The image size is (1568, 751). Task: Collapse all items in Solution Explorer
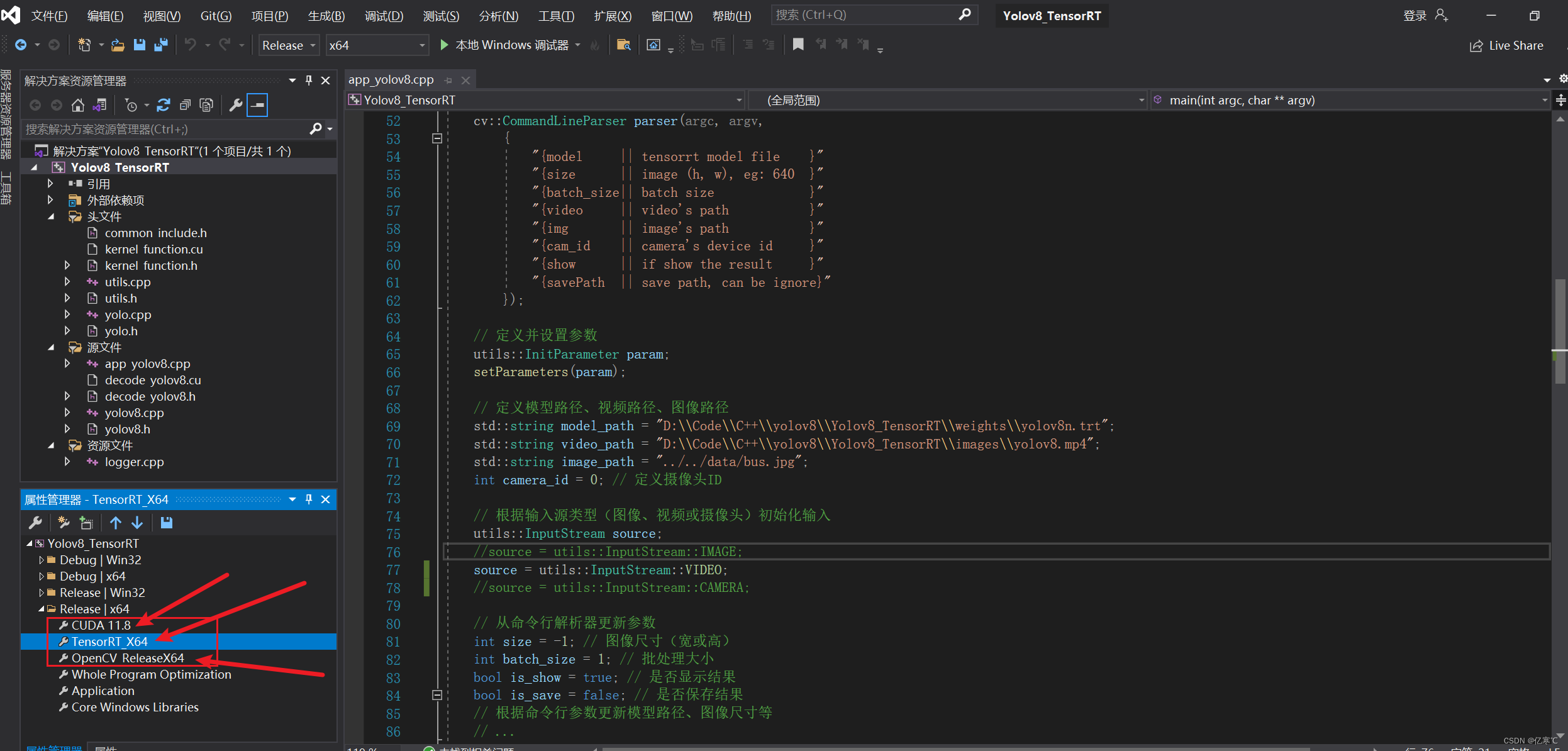click(x=185, y=105)
